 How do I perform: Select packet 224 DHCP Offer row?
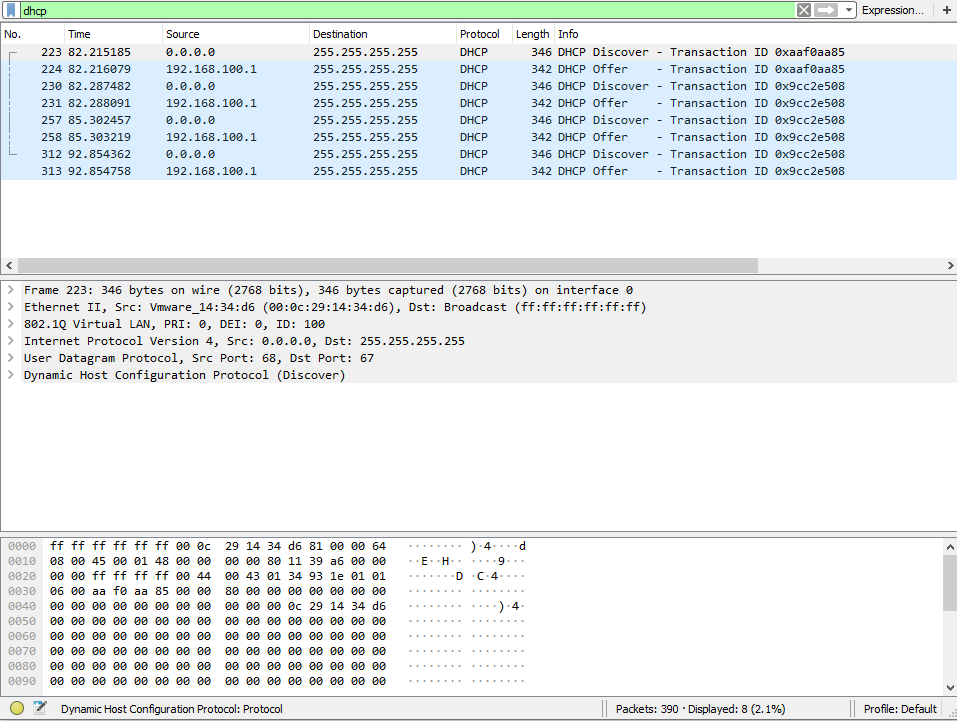400,69
